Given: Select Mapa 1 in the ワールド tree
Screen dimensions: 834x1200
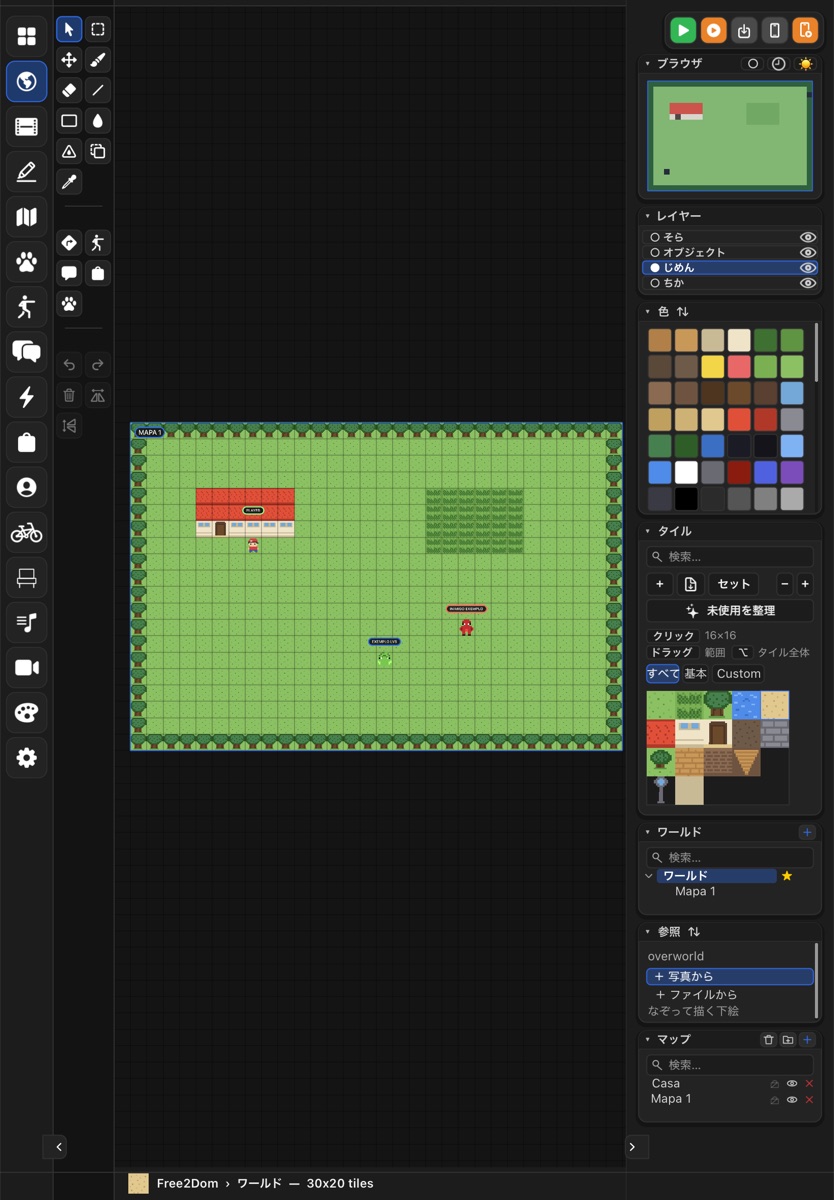Looking at the screenshot, I should click(x=695, y=892).
